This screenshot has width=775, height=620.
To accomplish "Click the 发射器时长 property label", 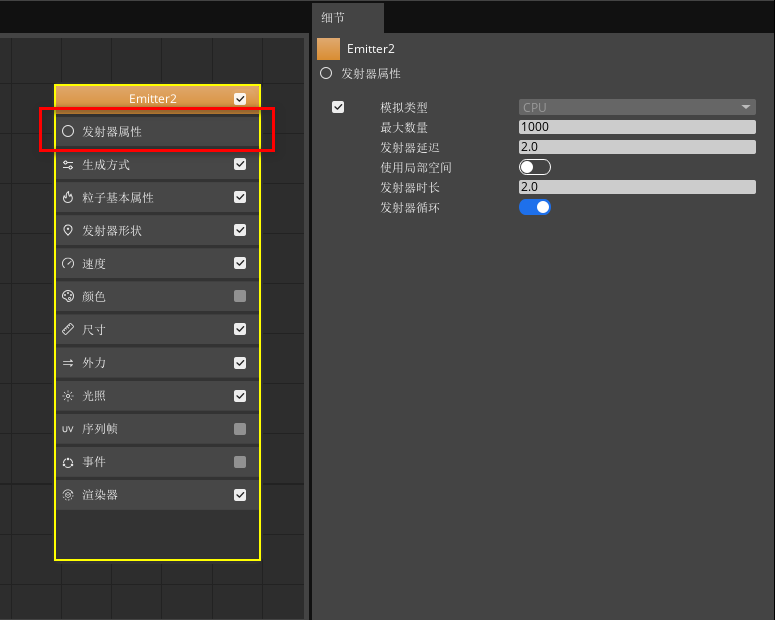I will point(410,187).
